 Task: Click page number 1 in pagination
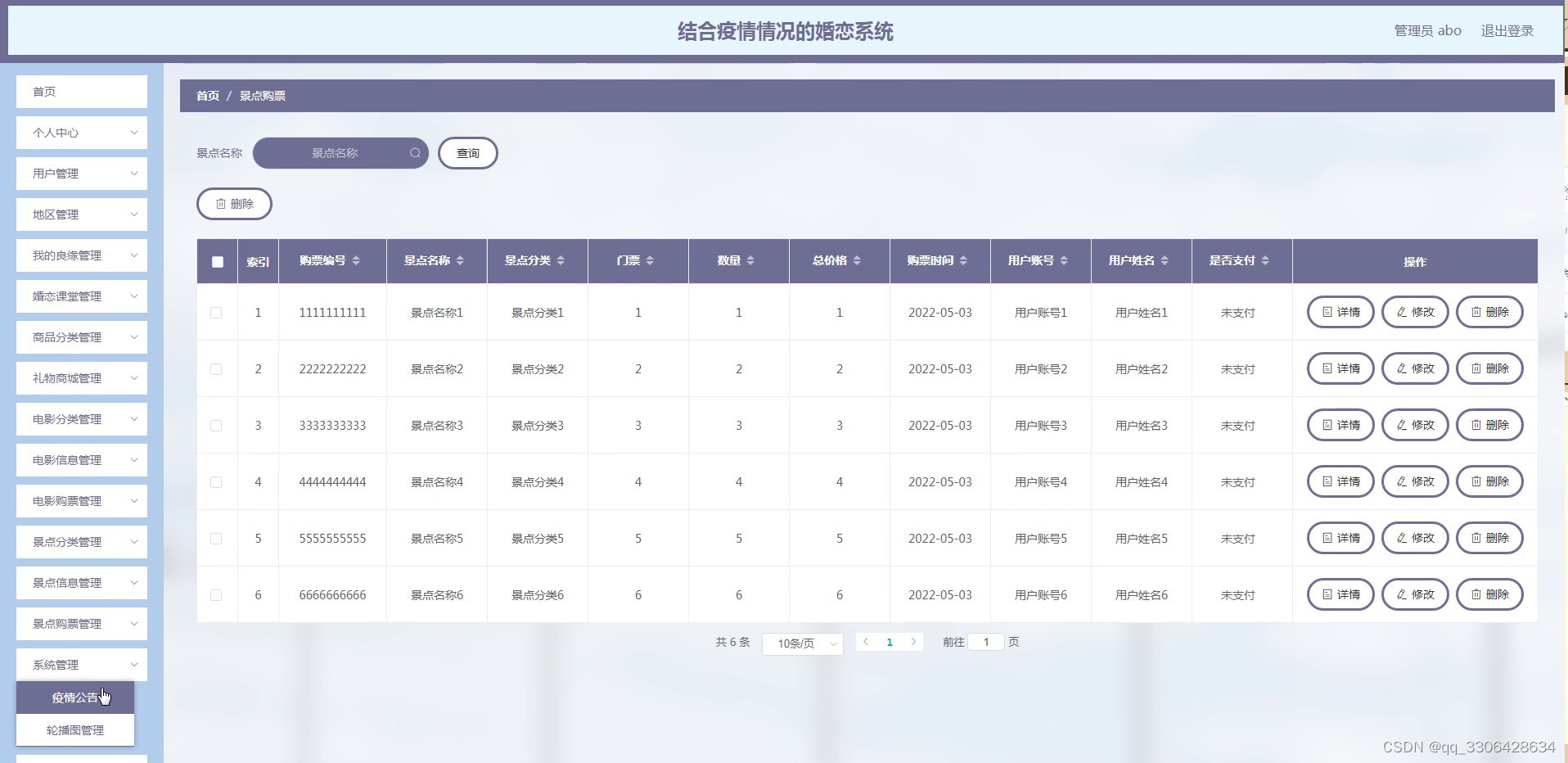890,642
